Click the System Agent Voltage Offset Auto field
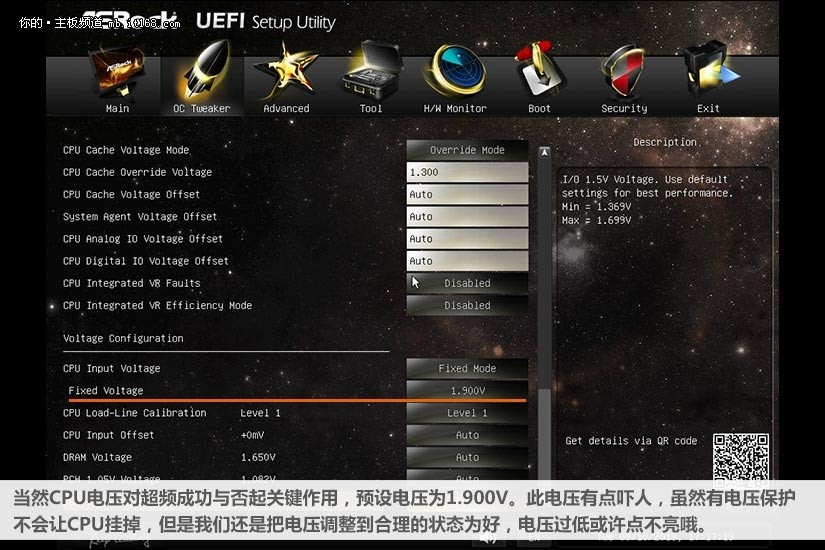 (x=467, y=216)
